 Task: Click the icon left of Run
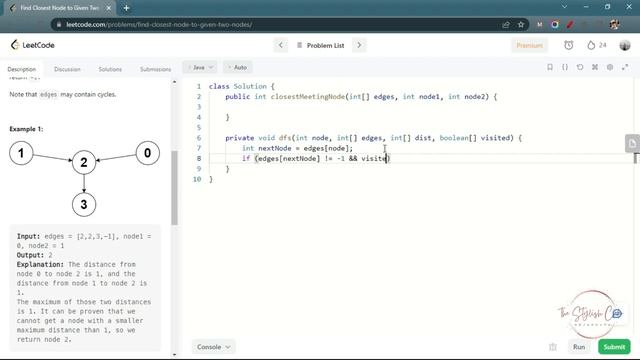(x=553, y=347)
